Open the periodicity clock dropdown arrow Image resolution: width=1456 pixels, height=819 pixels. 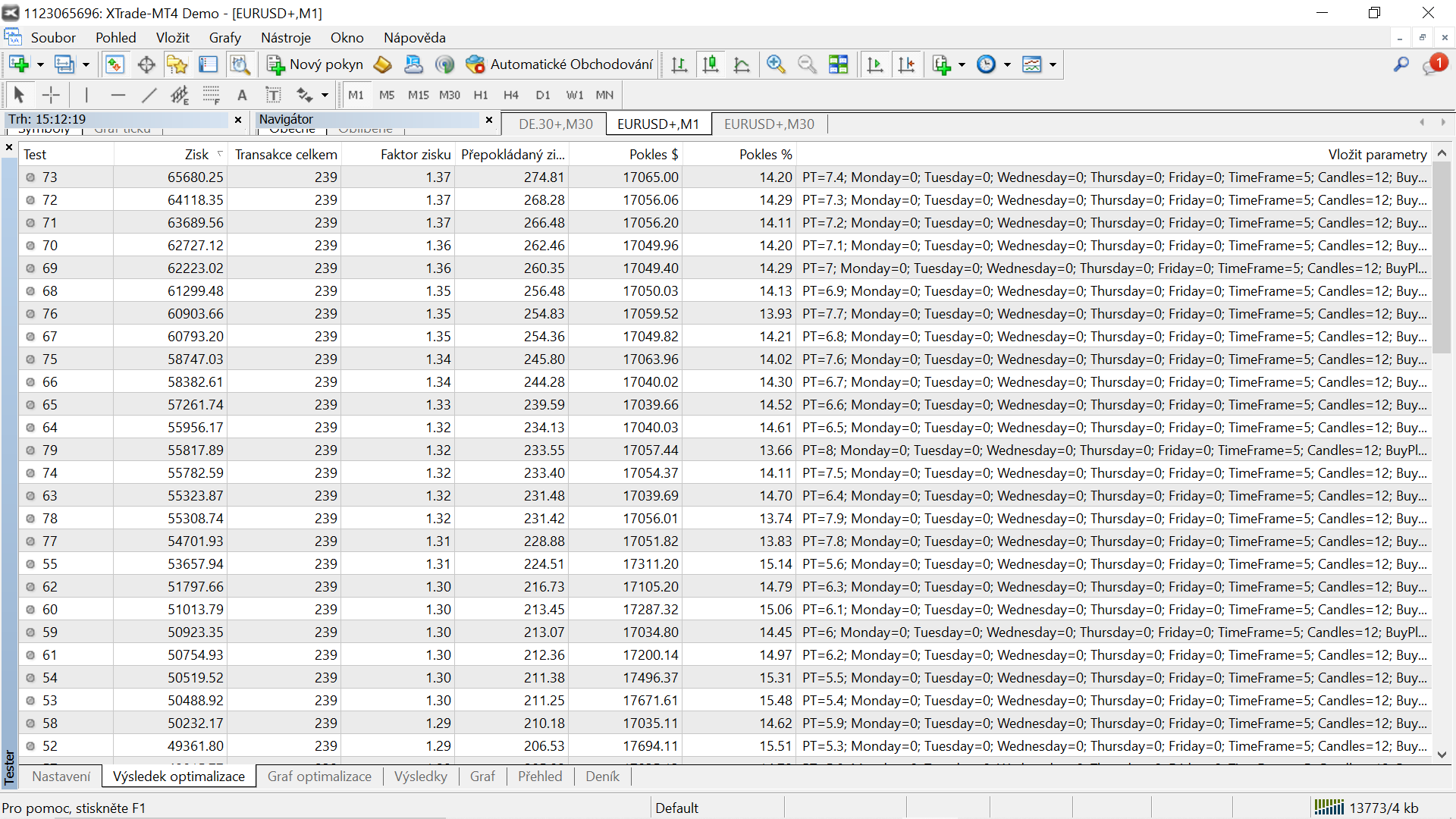coord(1007,64)
